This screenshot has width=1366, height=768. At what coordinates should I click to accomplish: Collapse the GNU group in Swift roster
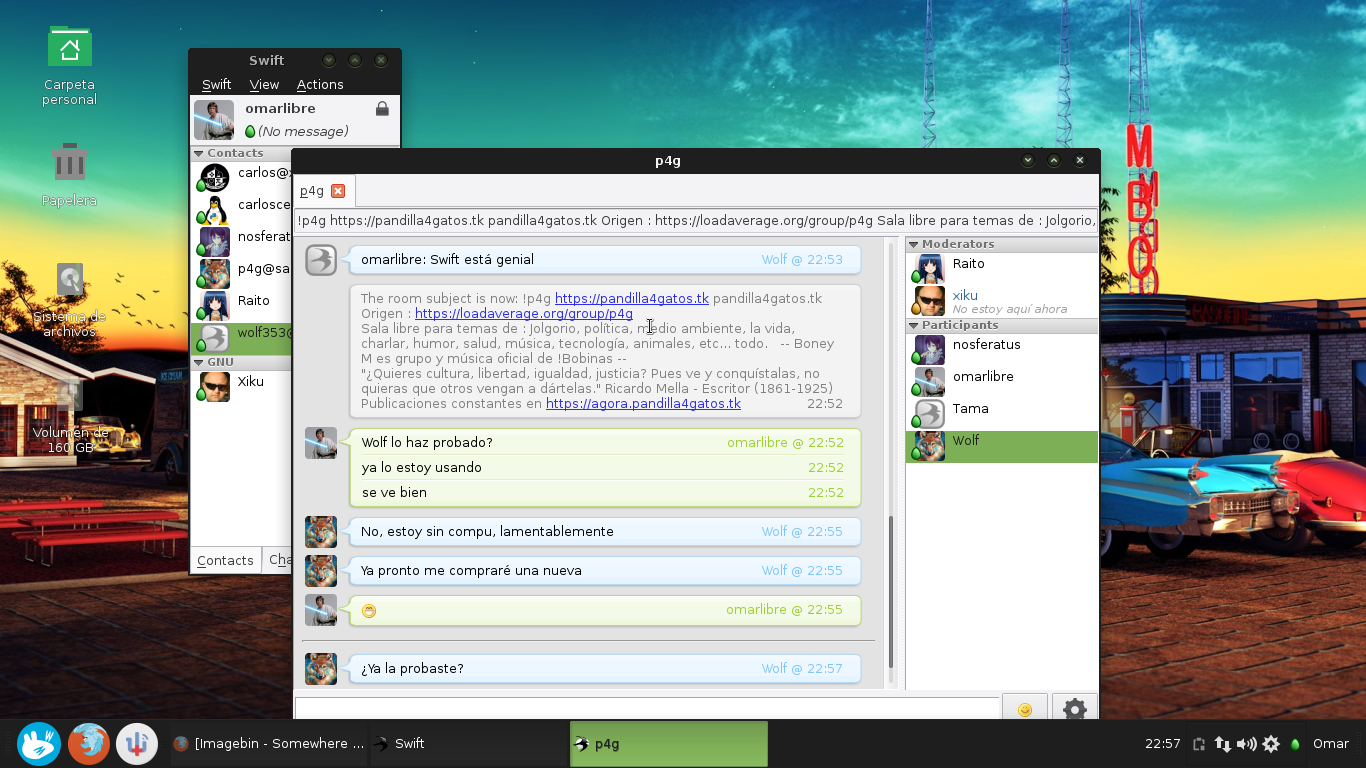coord(198,362)
